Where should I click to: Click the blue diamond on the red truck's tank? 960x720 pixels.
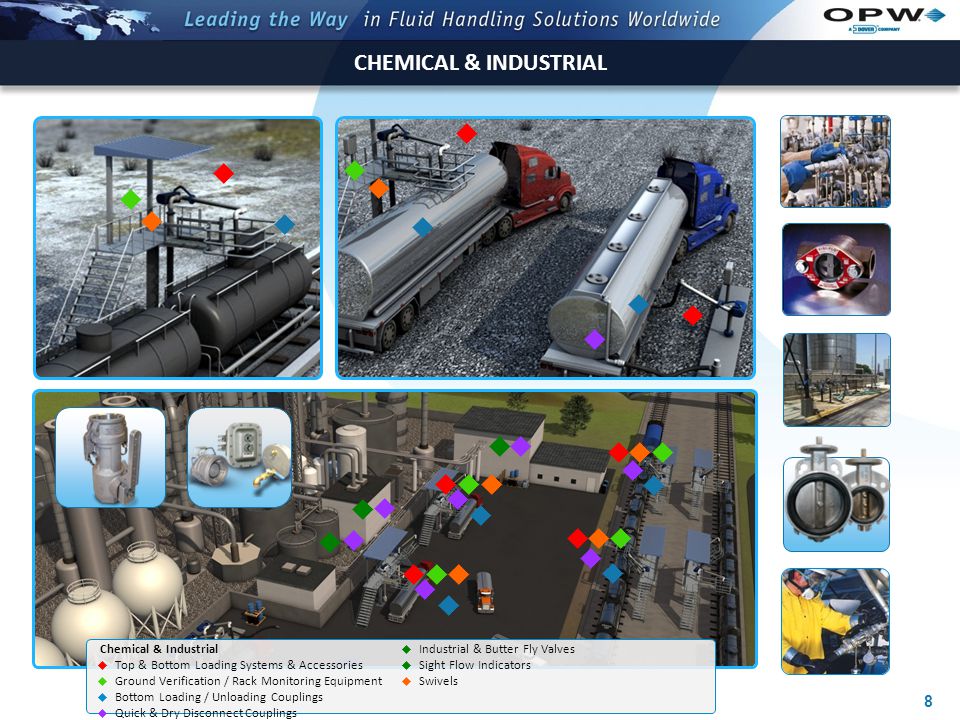tap(422, 227)
